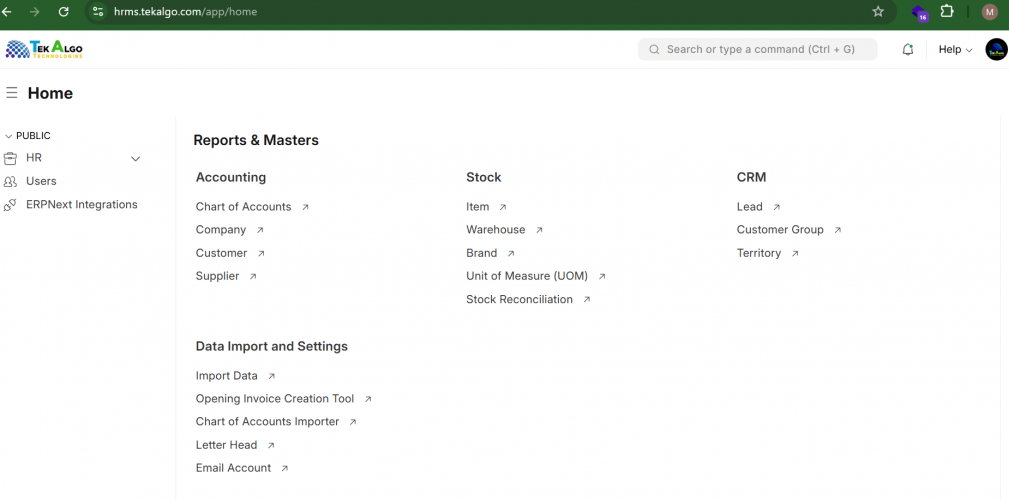Open the Chart of Accounts link

pos(243,207)
